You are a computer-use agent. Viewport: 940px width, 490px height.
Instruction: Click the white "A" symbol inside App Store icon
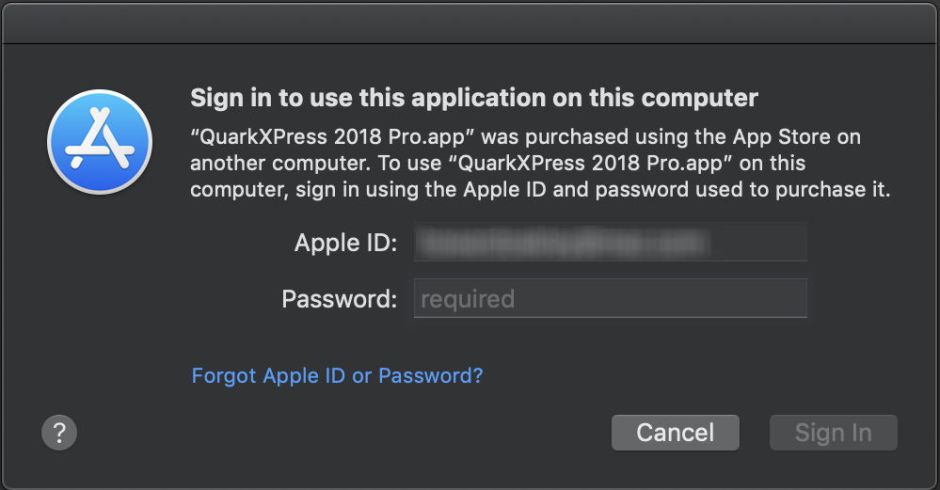pos(99,142)
